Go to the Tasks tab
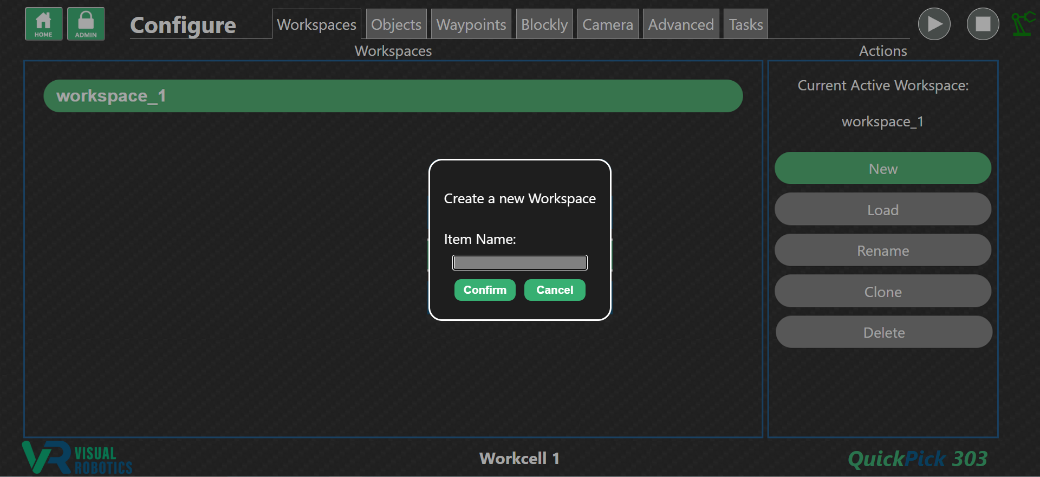Image resolution: width=1040 pixels, height=477 pixels. pyautogui.click(x=746, y=25)
